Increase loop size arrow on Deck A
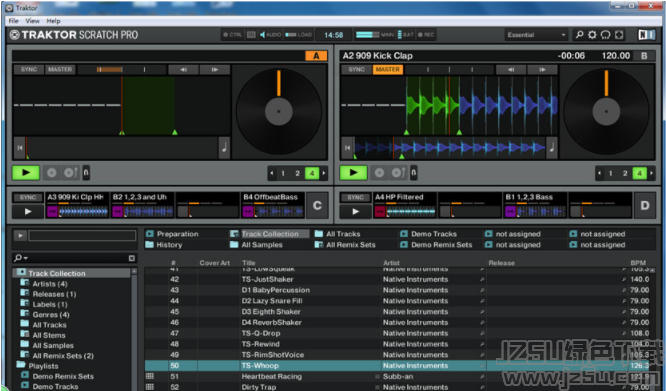Viewport: 666px width, 391px height. tap(324, 173)
